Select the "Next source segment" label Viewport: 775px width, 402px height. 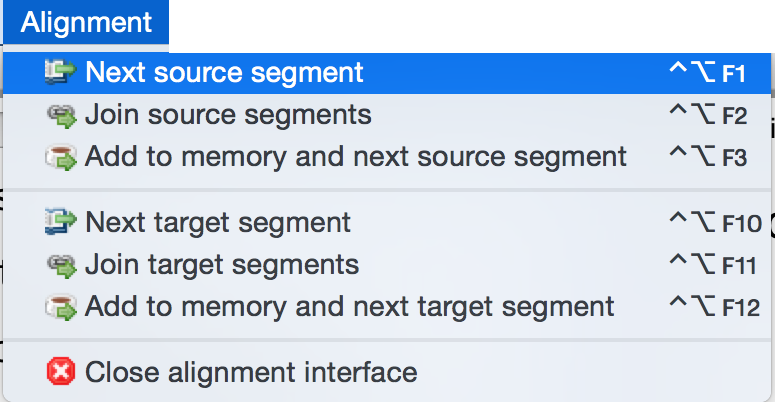click(x=224, y=73)
